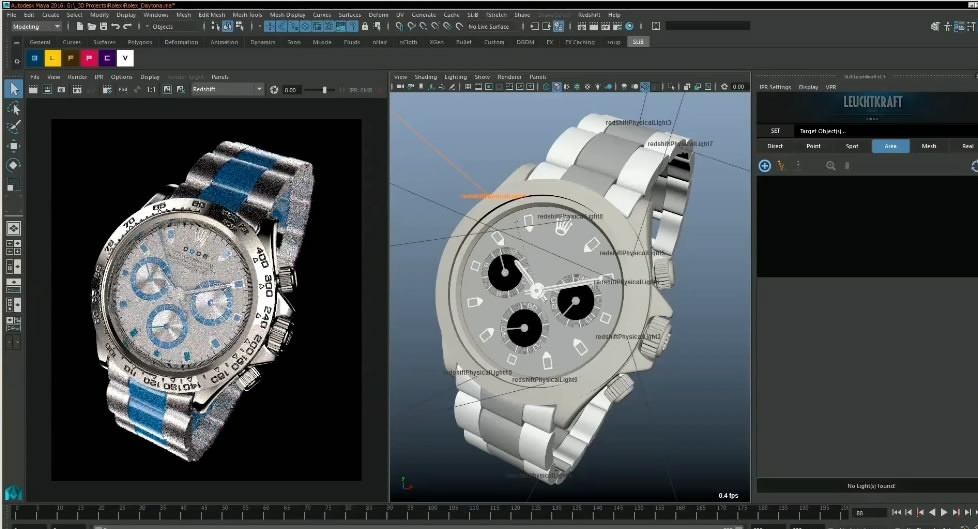This screenshot has height=529, width=978.
Task: Activate the Move tool
Action: (x=13, y=146)
